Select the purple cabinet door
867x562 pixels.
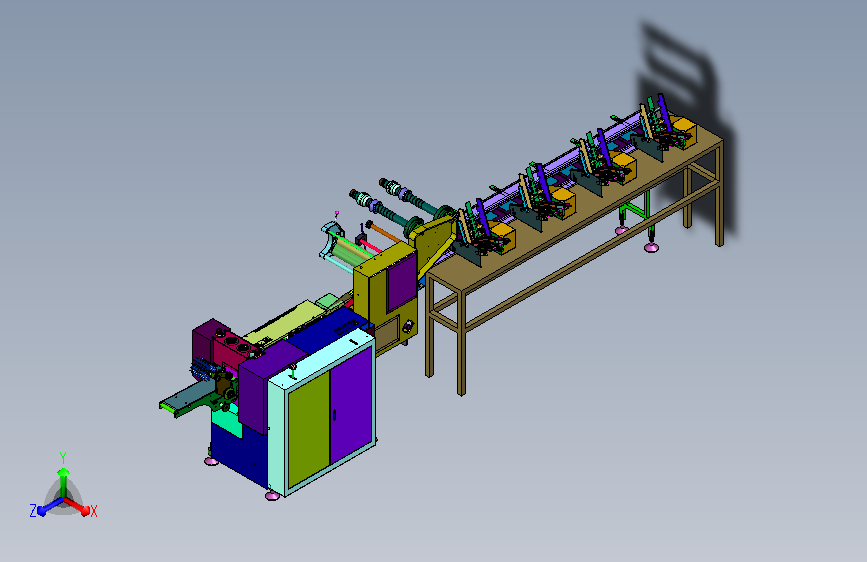click(x=351, y=405)
